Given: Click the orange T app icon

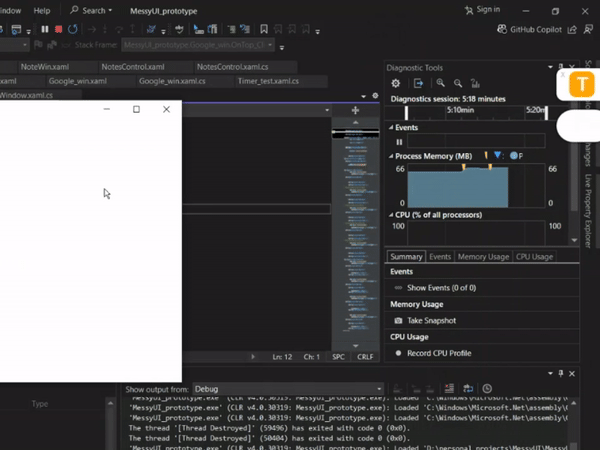Looking at the screenshot, I should point(582,84).
